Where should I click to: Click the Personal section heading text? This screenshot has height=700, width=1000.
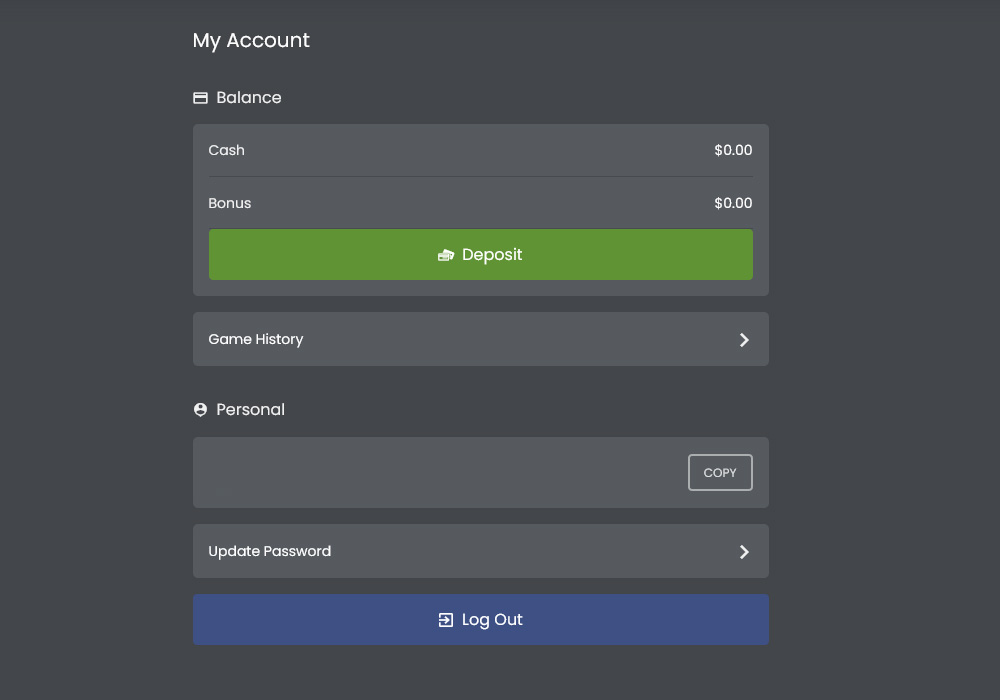pyautogui.click(x=251, y=409)
